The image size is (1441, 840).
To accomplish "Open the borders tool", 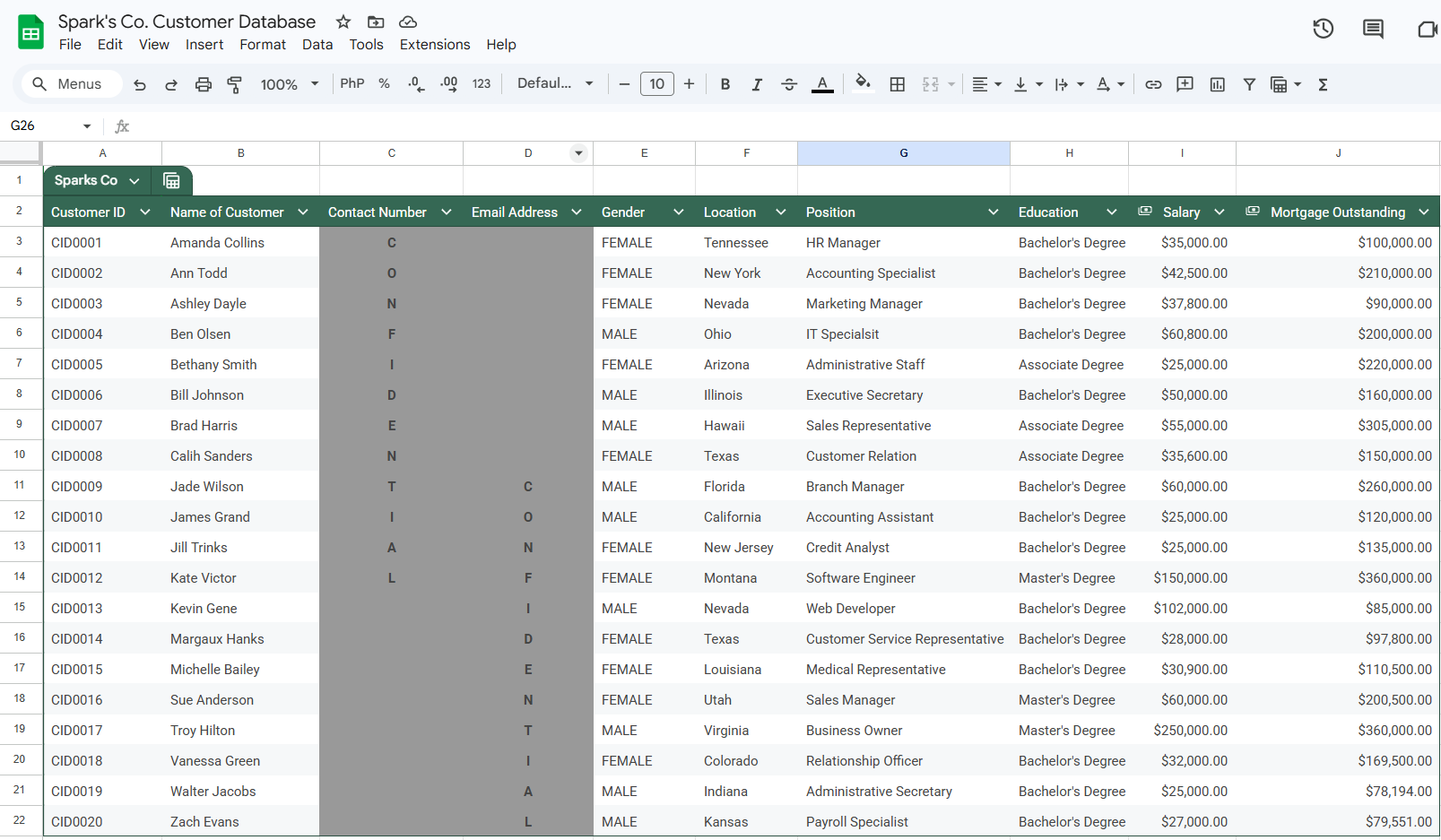I will [897, 84].
